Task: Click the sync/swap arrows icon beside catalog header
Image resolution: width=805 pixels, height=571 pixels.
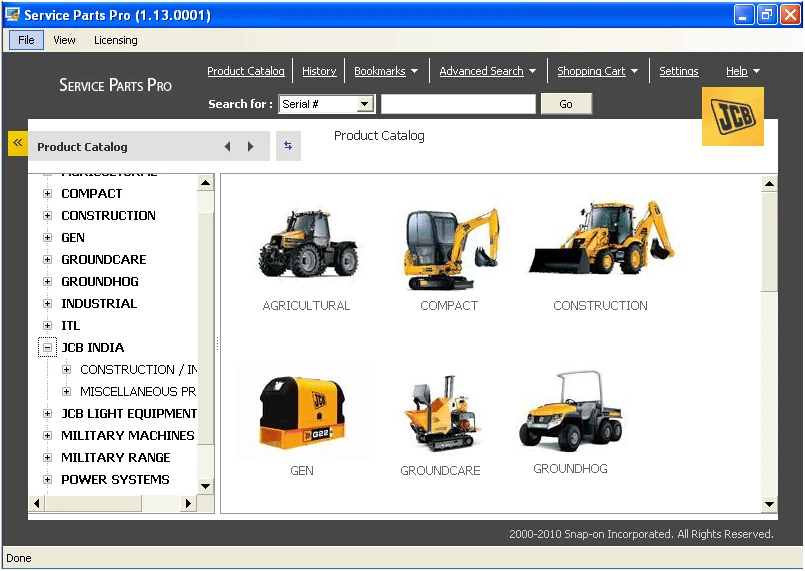Action: point(288,146)
